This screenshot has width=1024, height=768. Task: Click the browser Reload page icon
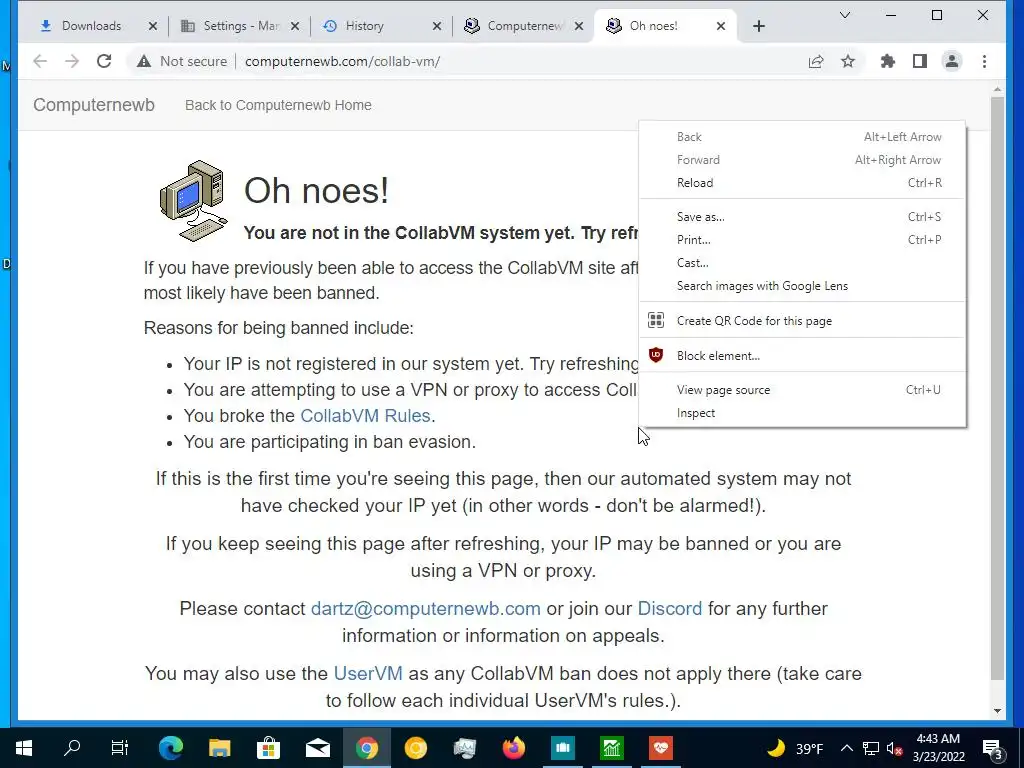click(x=104, y=61)
